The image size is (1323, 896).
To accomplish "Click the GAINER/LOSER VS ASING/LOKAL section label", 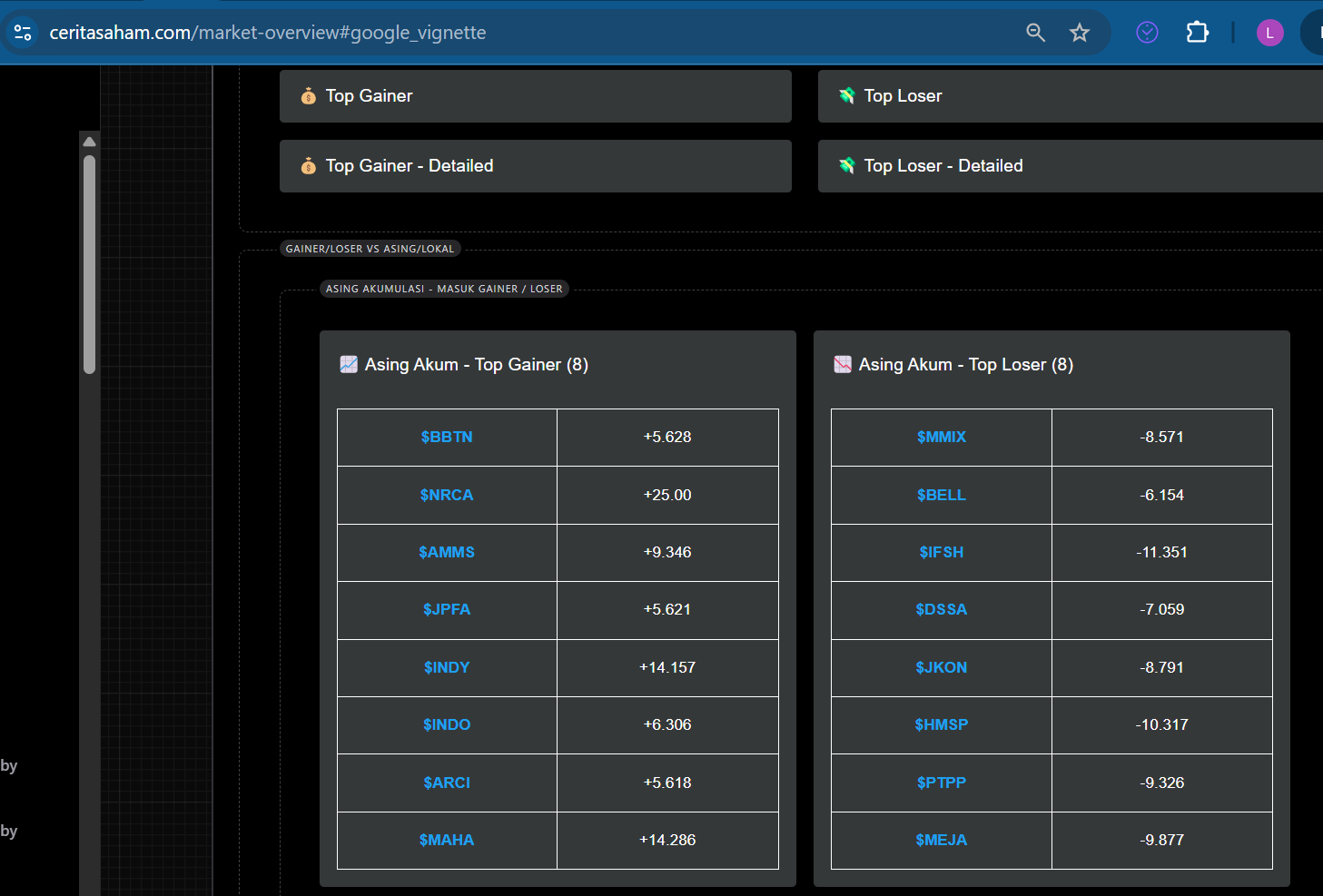I will pos(370,249).
